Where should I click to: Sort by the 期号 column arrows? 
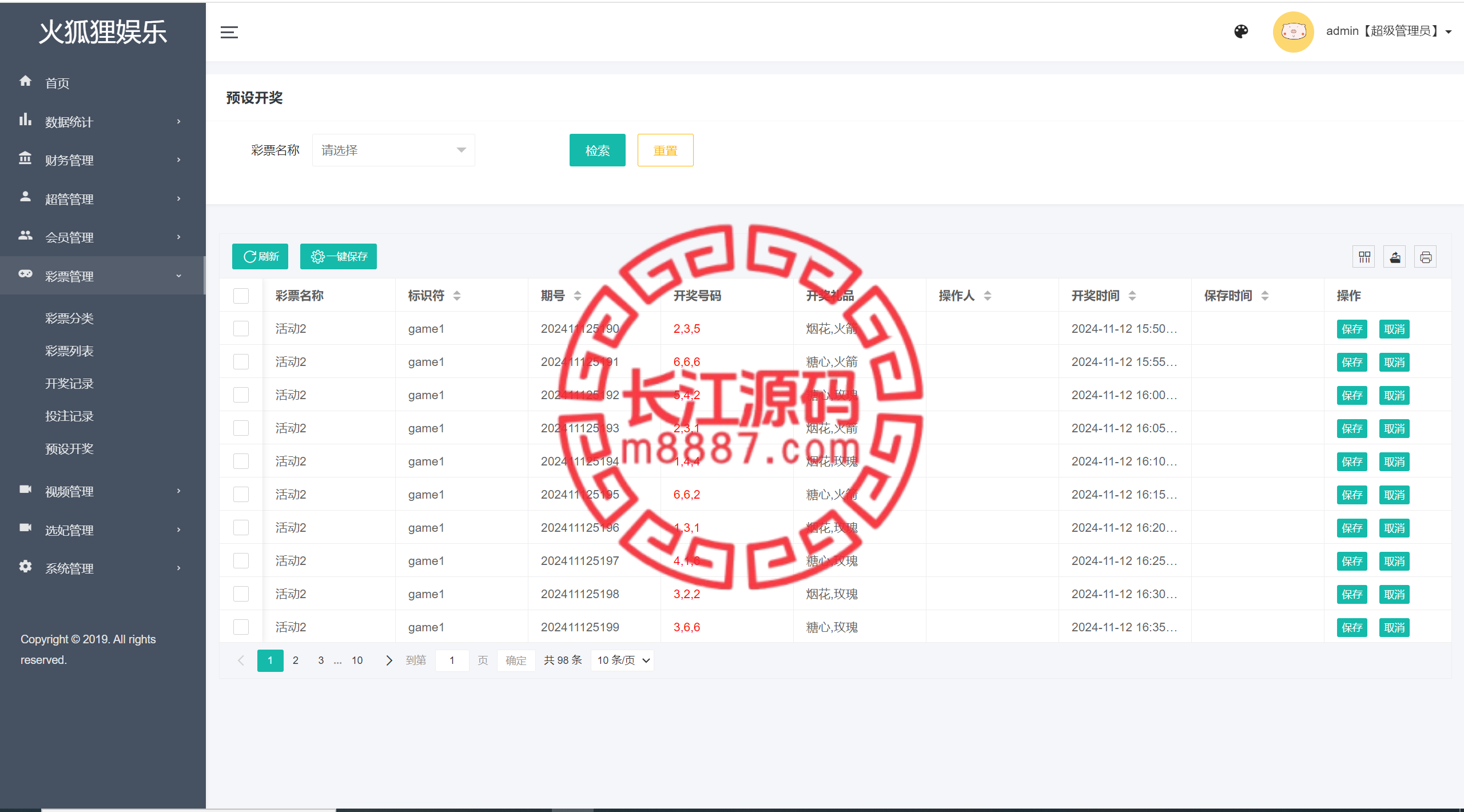[578, 296]
